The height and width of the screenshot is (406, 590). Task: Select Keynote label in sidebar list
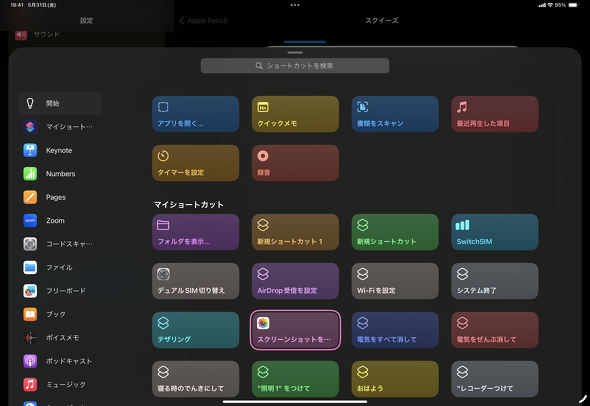coord(59,151)
